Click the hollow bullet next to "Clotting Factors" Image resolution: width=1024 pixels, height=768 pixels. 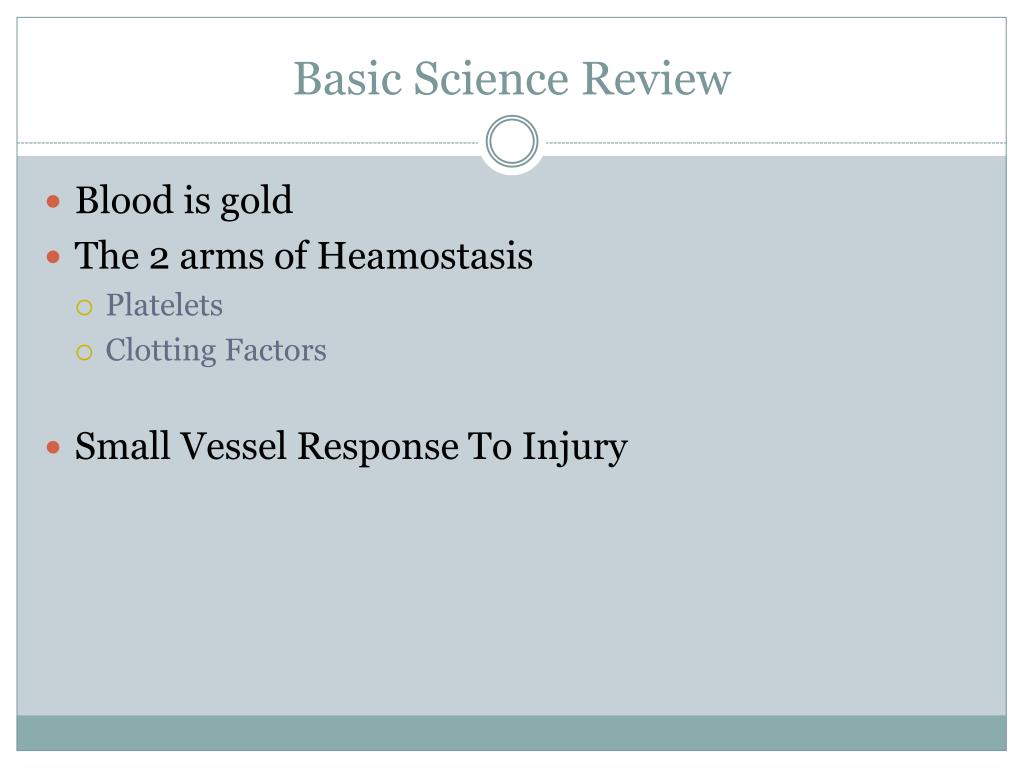coord(85,351)
